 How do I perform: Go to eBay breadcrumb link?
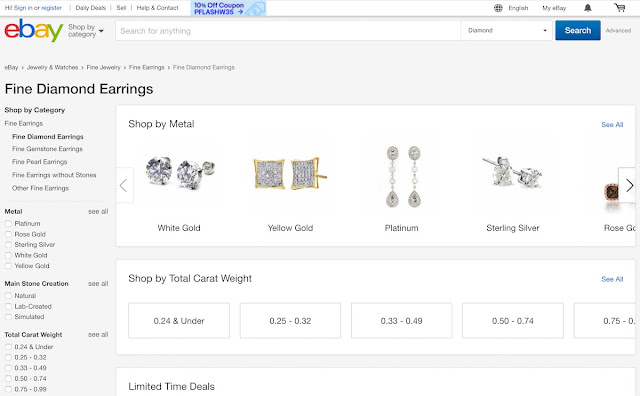[11, 67]
